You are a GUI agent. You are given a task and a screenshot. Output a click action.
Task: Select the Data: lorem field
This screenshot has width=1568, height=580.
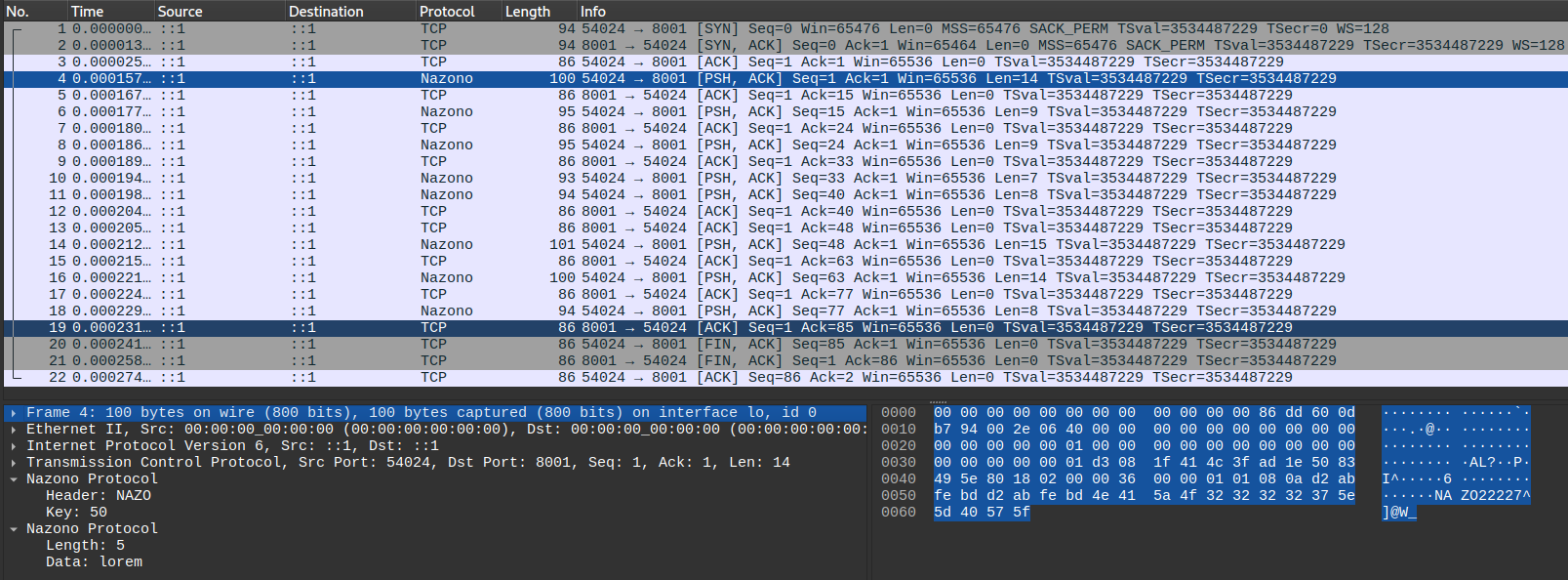pos(94,562)
